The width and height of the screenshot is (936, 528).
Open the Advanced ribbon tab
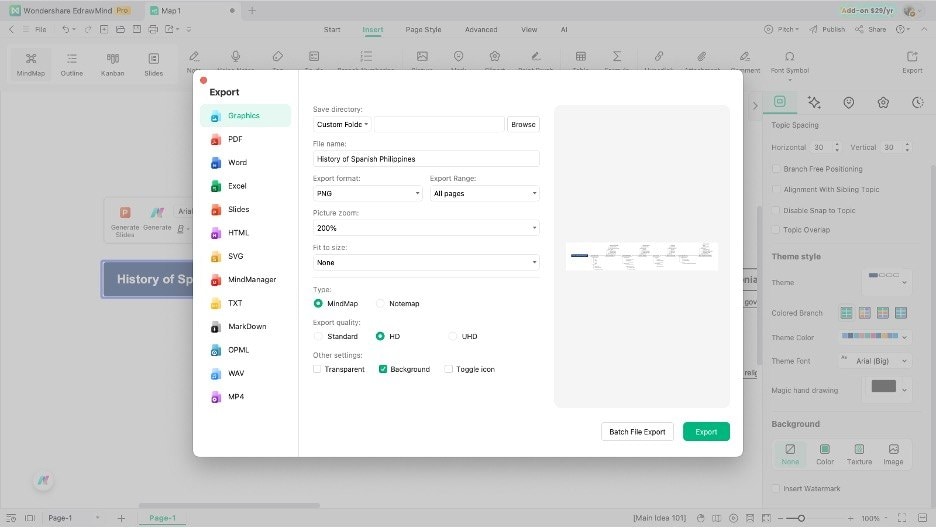tap(481, 29)
